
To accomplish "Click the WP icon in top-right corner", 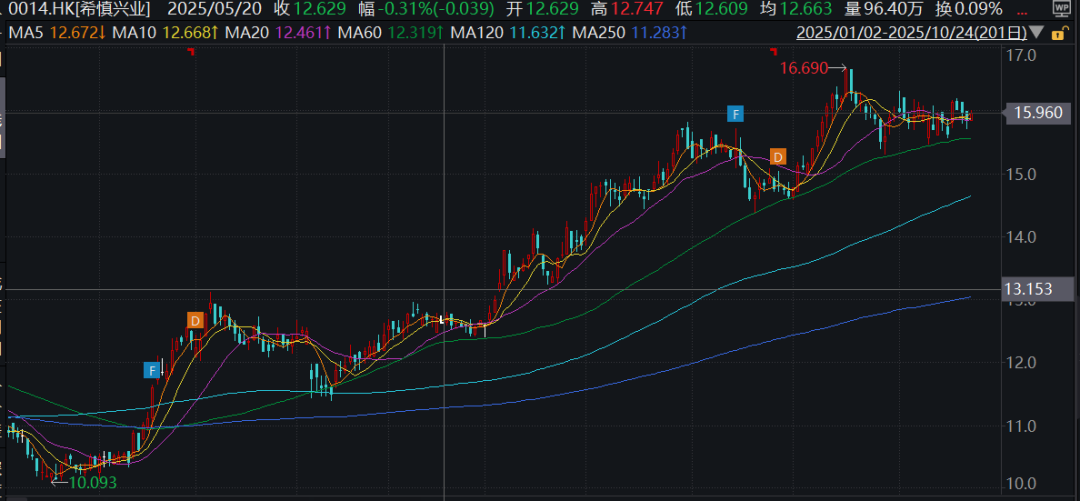I will click(1062, 9).
